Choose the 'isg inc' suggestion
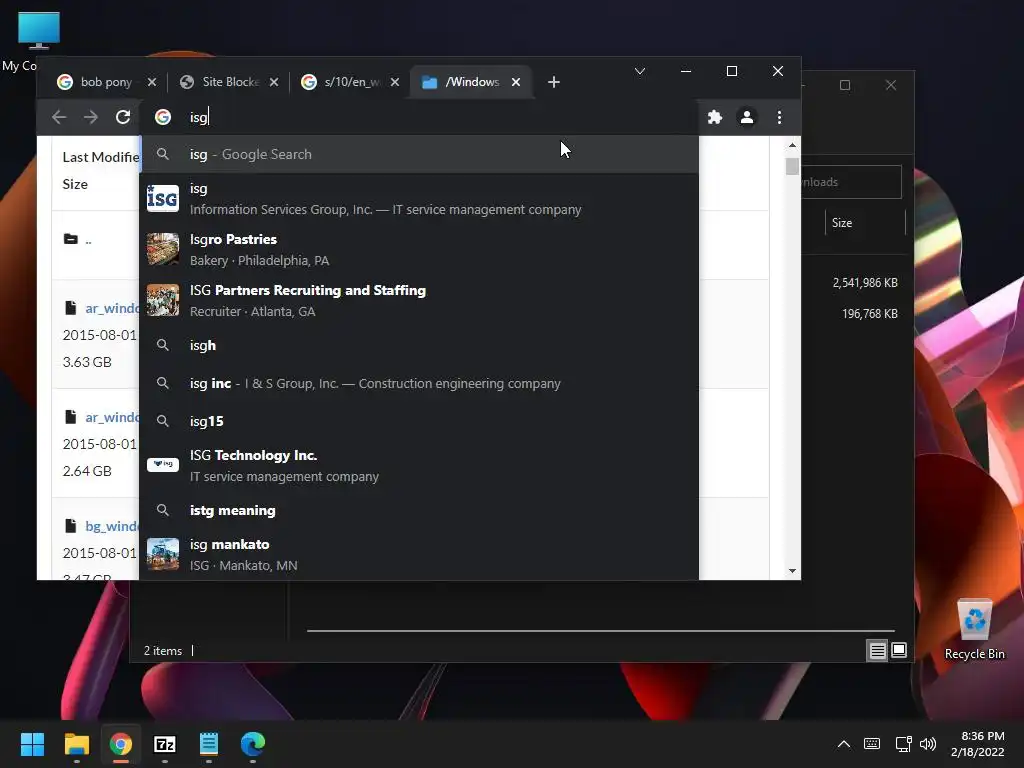 (x=419, y=383)
